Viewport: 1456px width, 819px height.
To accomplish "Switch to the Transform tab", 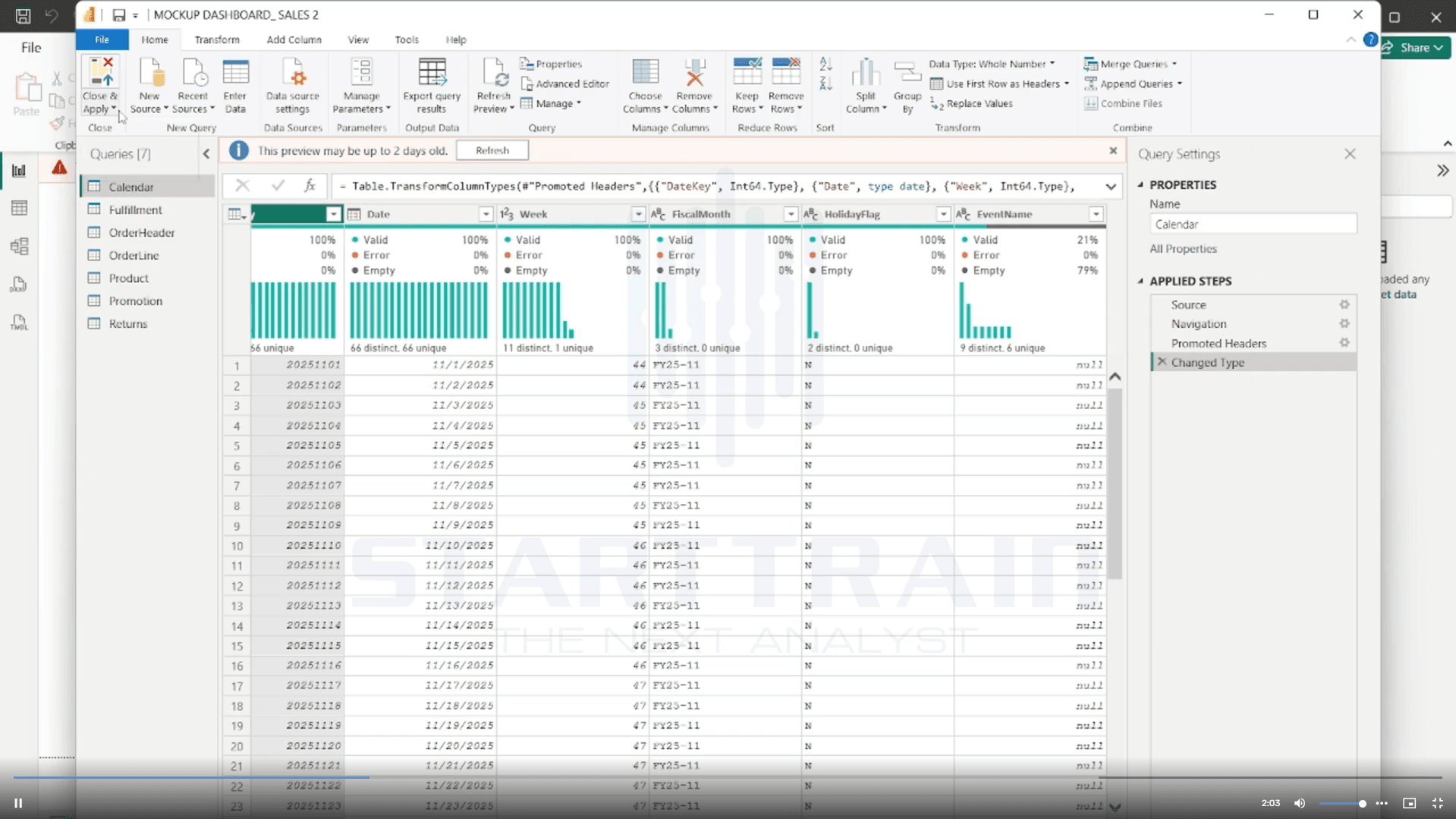I will [217, 39].
